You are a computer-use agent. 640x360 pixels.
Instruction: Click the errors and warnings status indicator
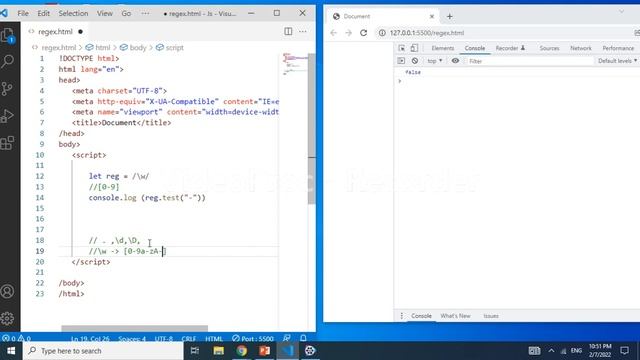pyautogui.click(x=16, y=338)
